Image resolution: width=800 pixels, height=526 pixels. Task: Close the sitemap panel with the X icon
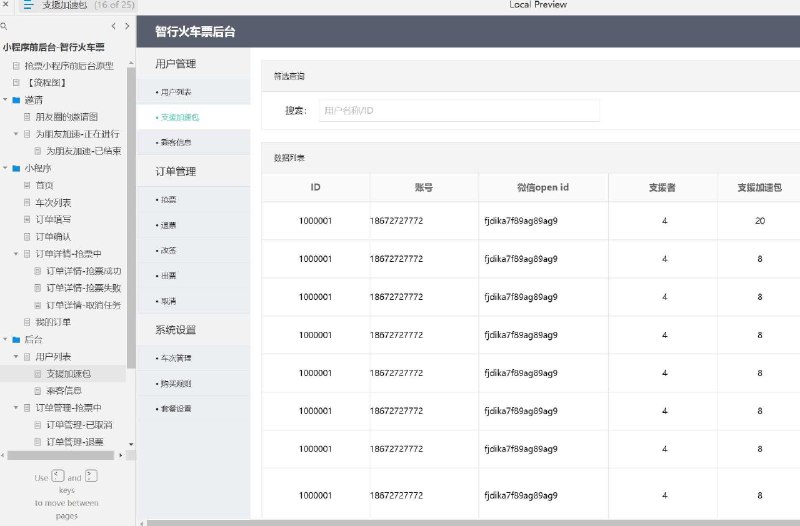coord(6,4)
